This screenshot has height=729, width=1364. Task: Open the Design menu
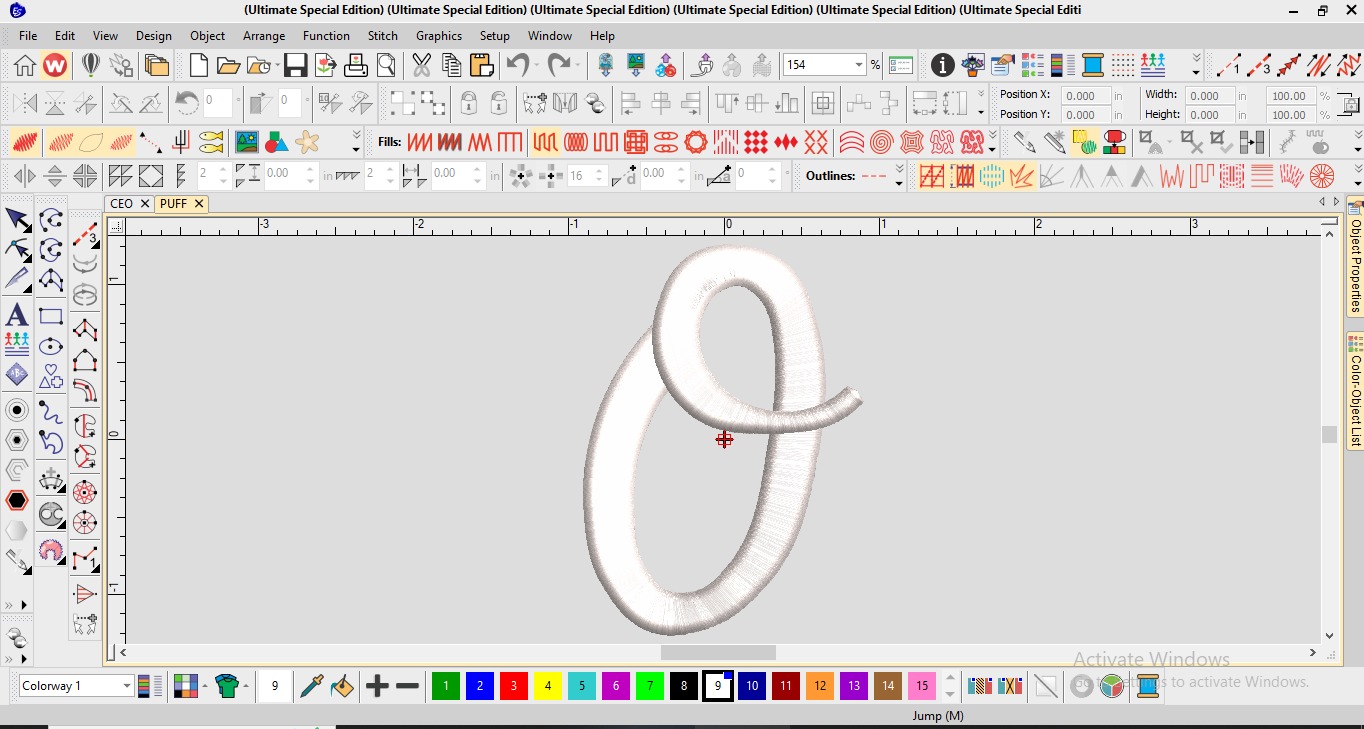(154, 36)
